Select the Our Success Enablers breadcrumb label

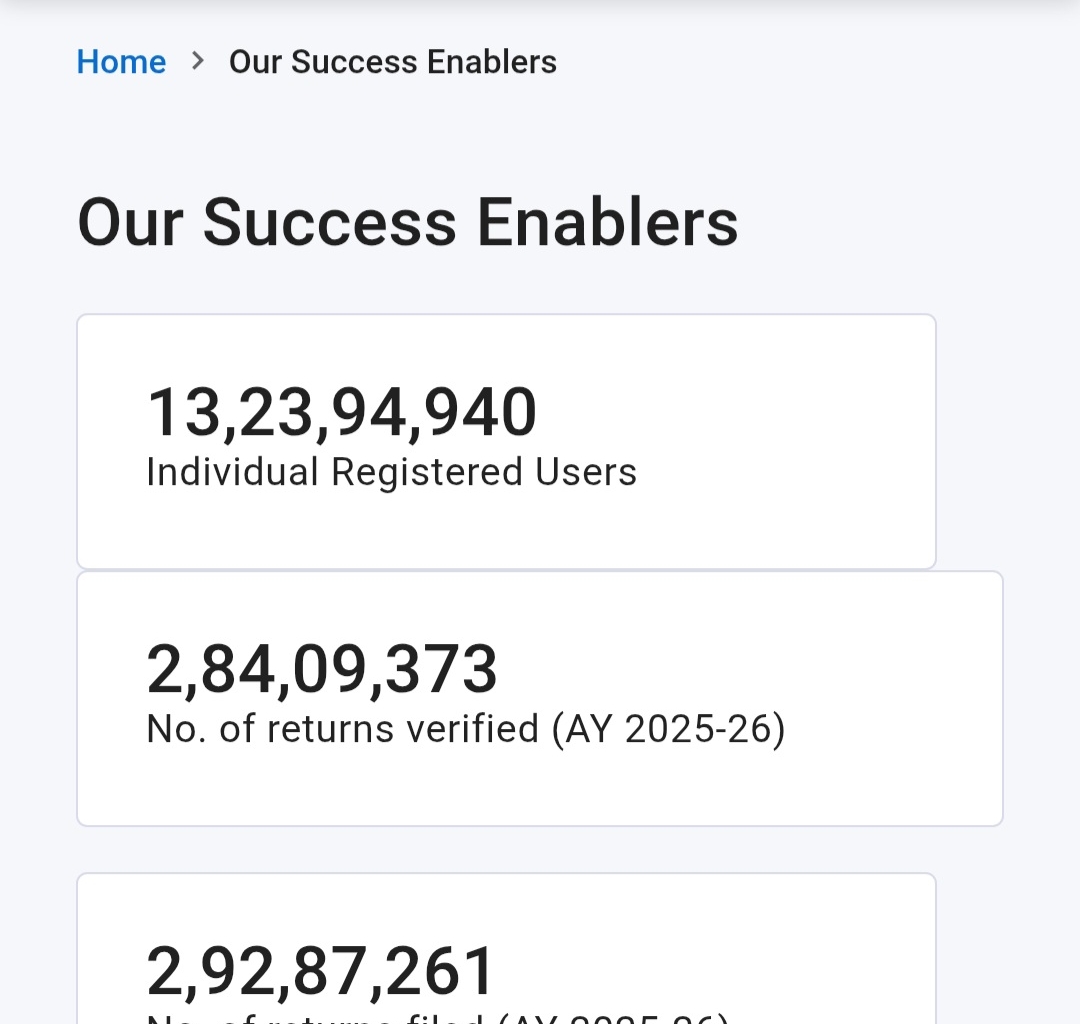[x=393, y=61]
